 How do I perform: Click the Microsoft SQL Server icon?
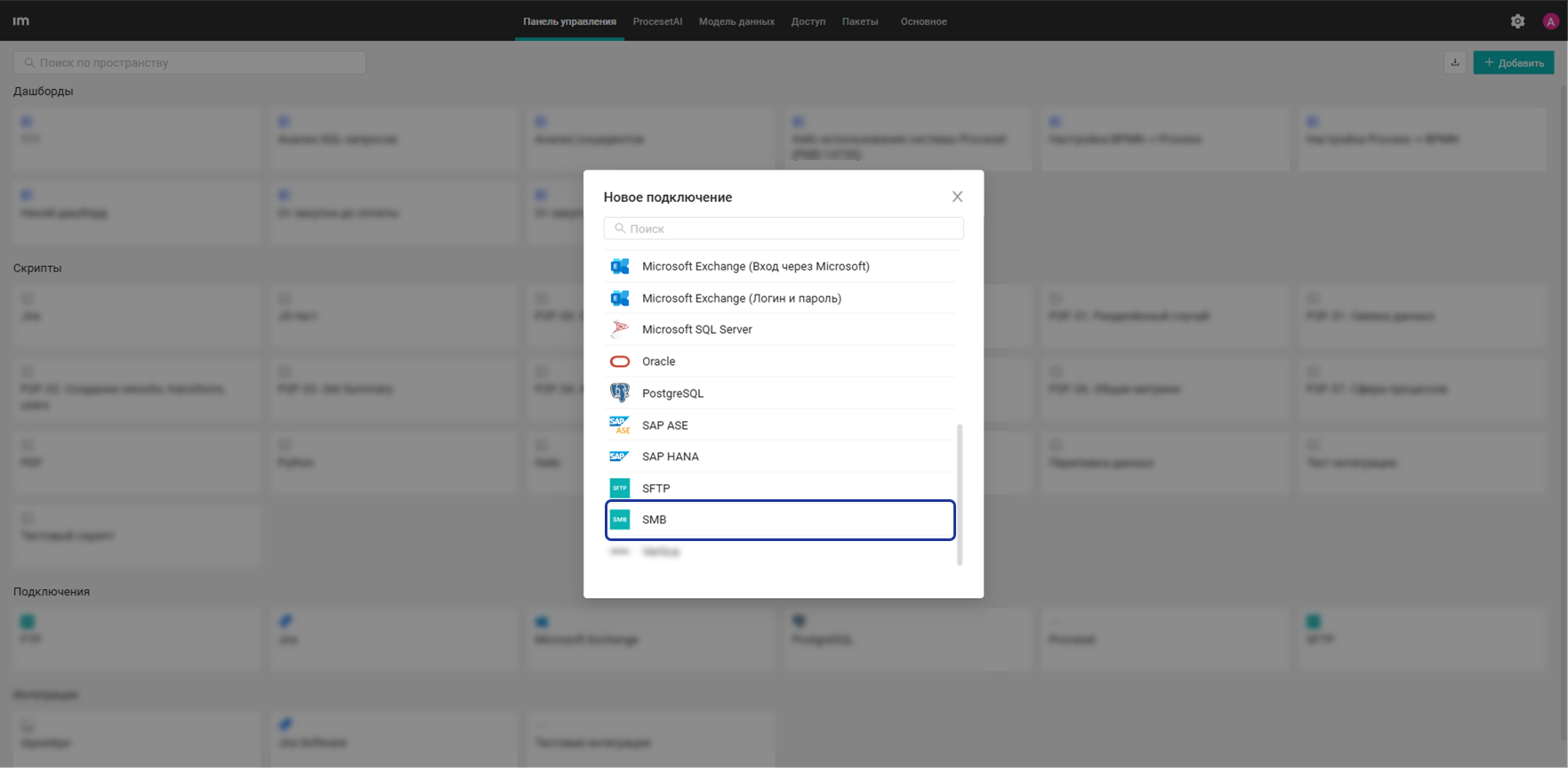[620, 329]
